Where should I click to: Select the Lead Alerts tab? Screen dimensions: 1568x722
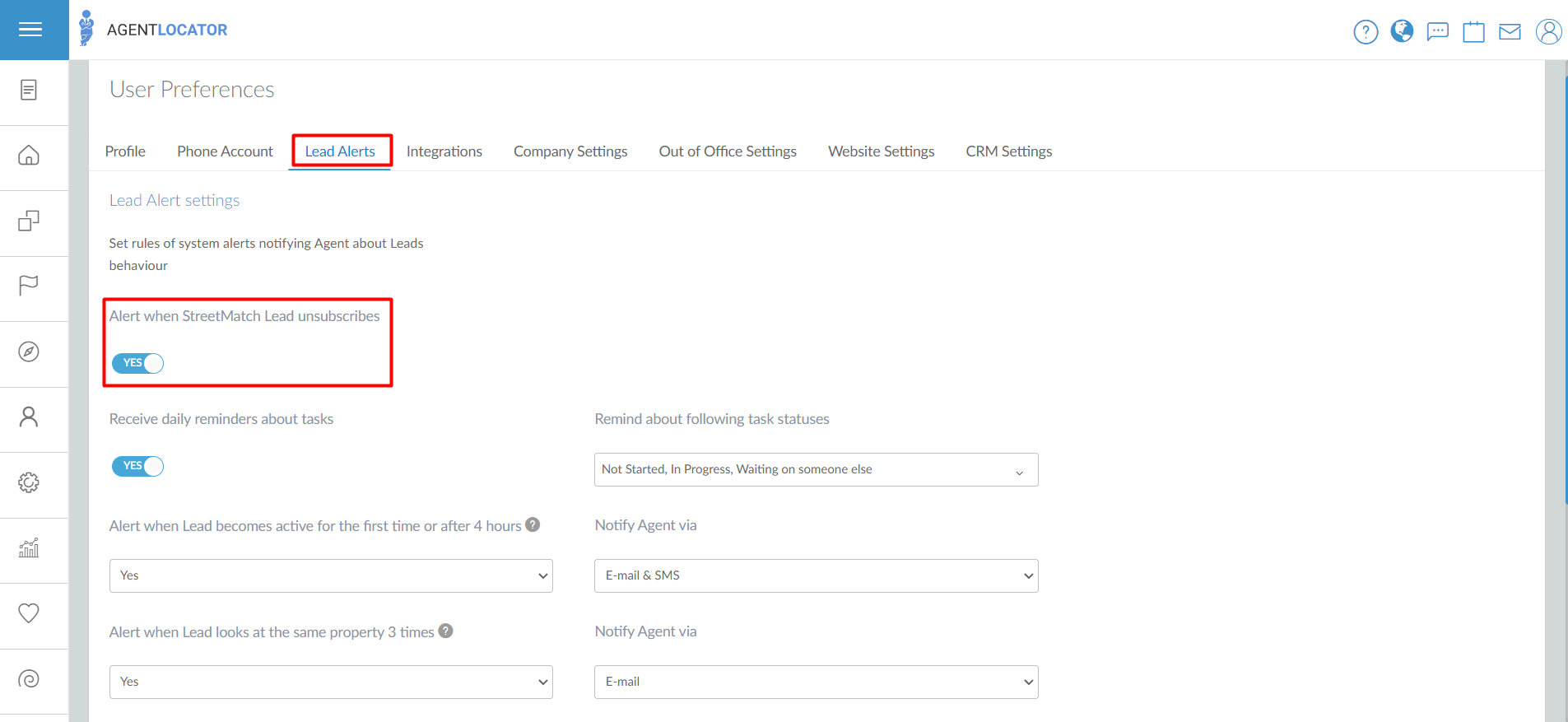coord(340,151)
